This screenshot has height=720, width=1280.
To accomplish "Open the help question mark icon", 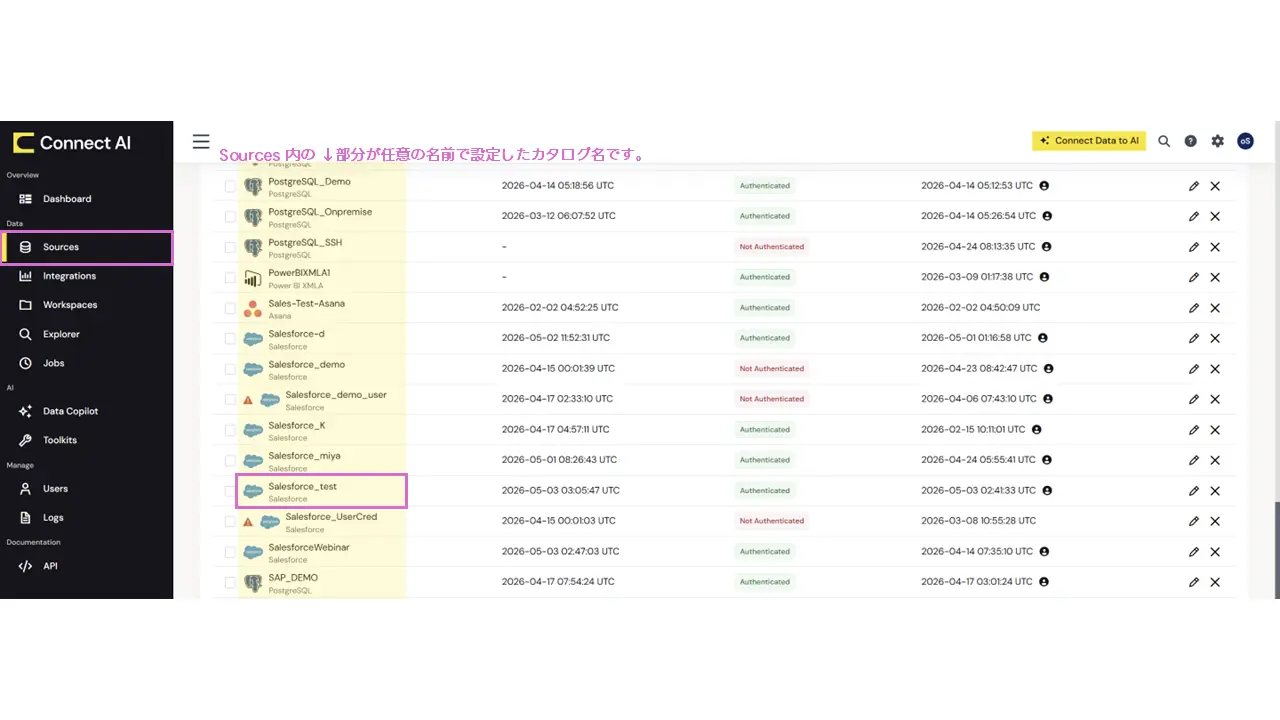I will coord(1190,141).
